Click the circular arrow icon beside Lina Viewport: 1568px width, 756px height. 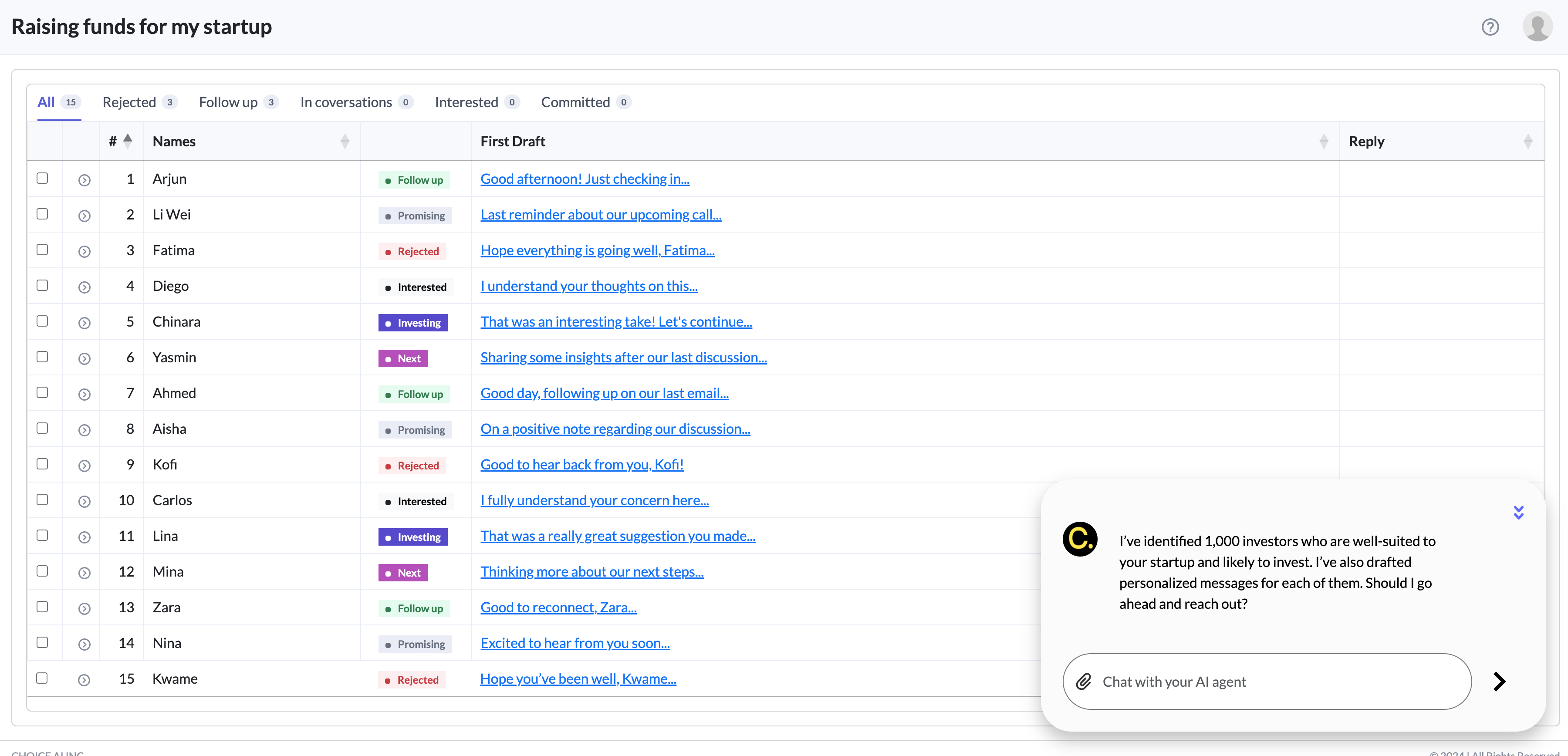pos(84,537)
